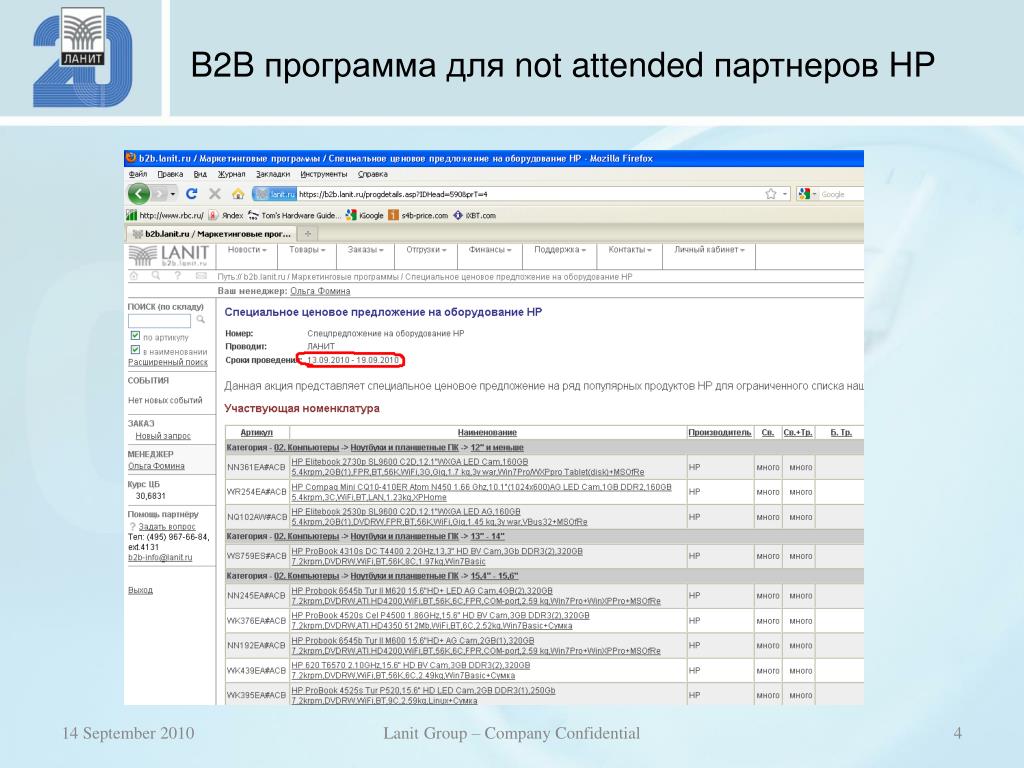The image size is (1024, 768).
Task: Click the Stop loading X icon
Action: [x=215, y=193]
